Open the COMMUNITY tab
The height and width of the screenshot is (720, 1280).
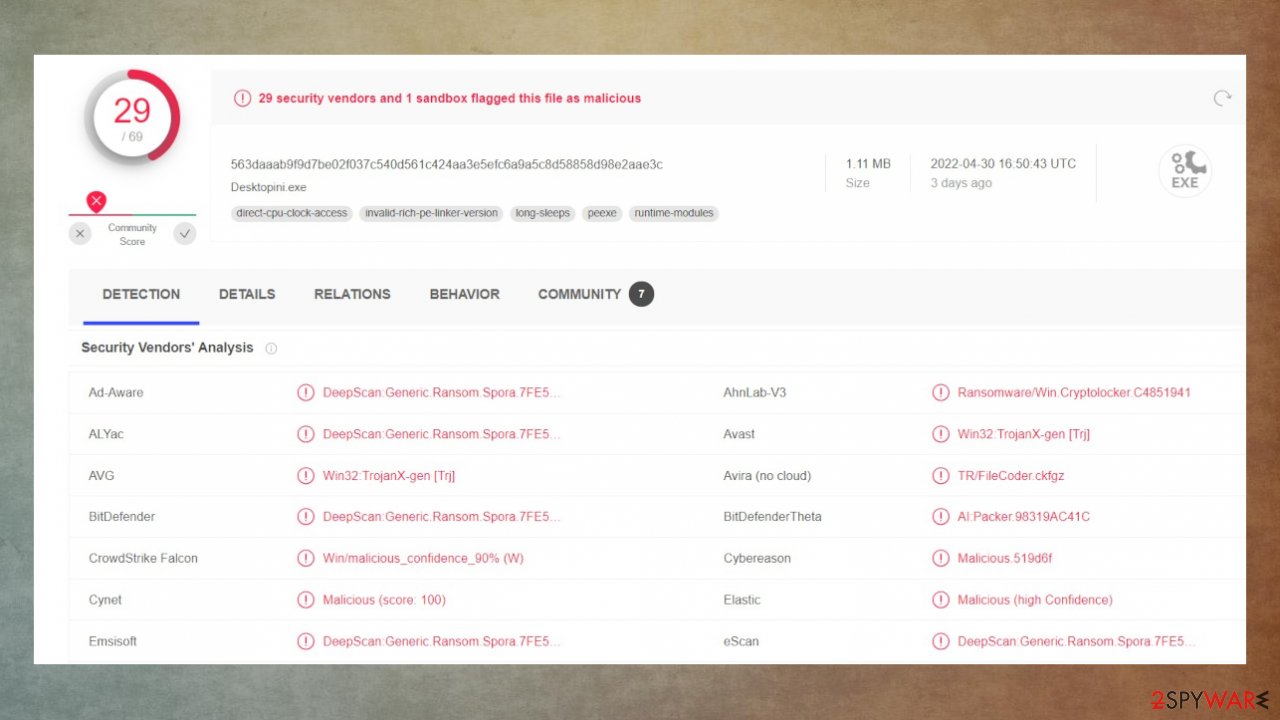tap(580, 294)
